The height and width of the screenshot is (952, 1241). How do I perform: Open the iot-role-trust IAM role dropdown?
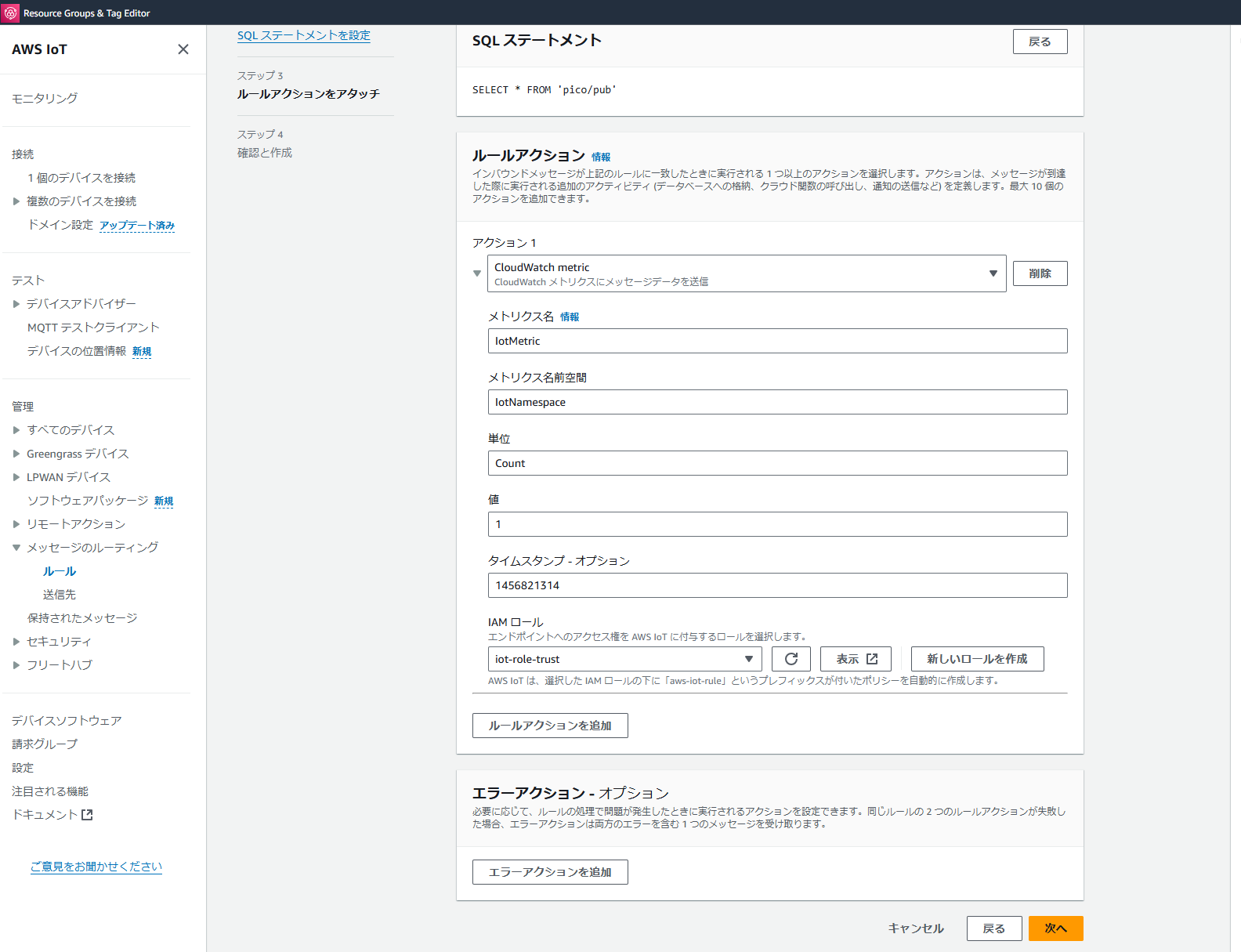pos(624,659)
